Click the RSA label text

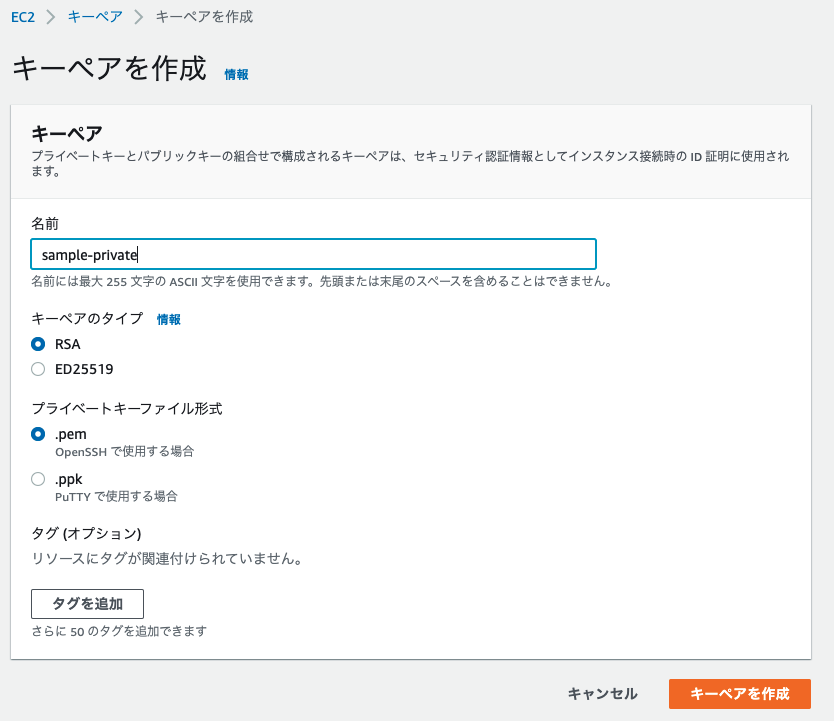pyautogui.click(x=68, y=344)
